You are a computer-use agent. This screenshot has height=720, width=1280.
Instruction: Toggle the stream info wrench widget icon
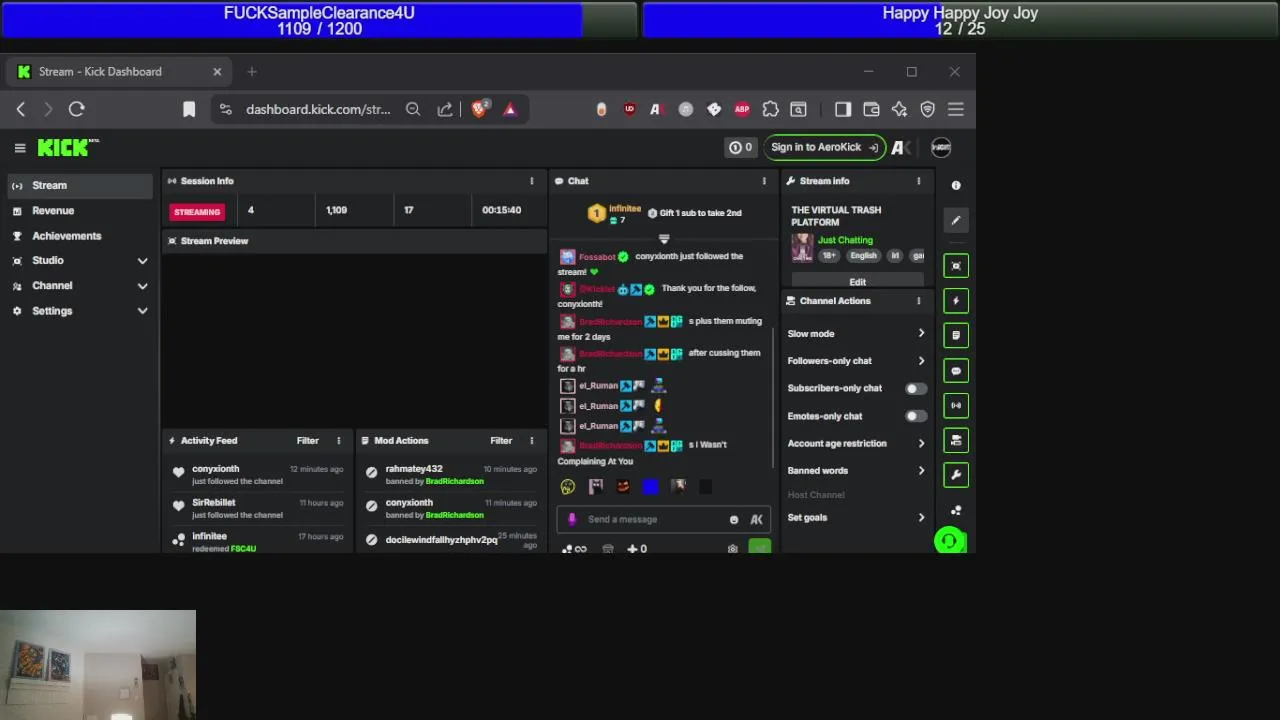(x=956, y=475)
